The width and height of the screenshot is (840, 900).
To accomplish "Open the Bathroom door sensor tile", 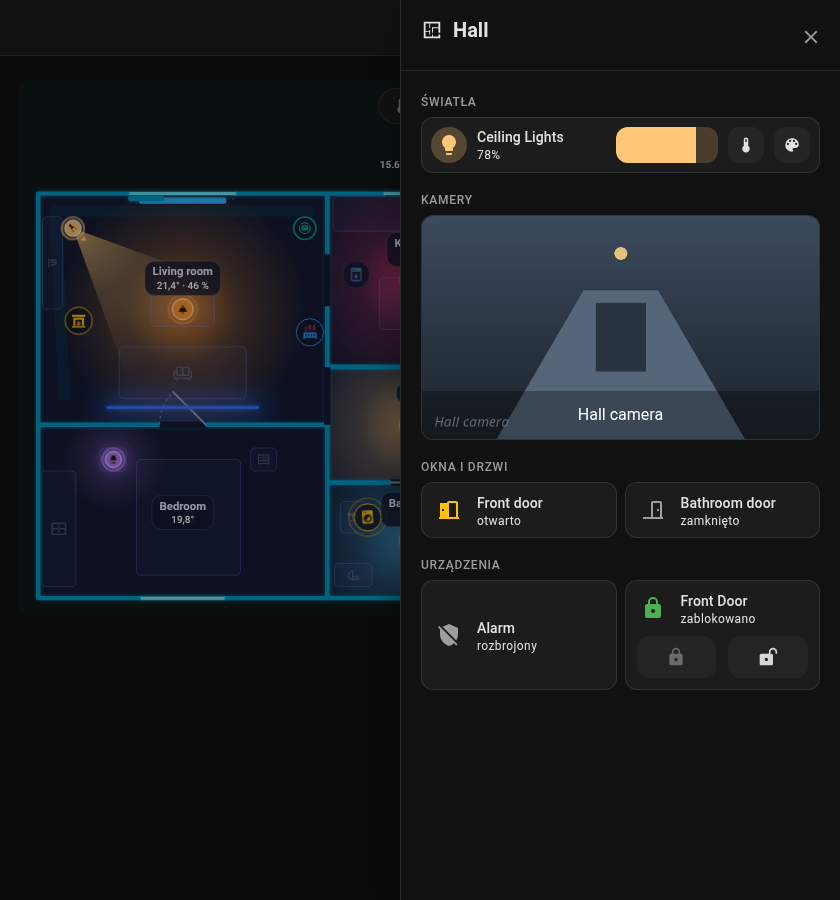I will click(722, 510).
